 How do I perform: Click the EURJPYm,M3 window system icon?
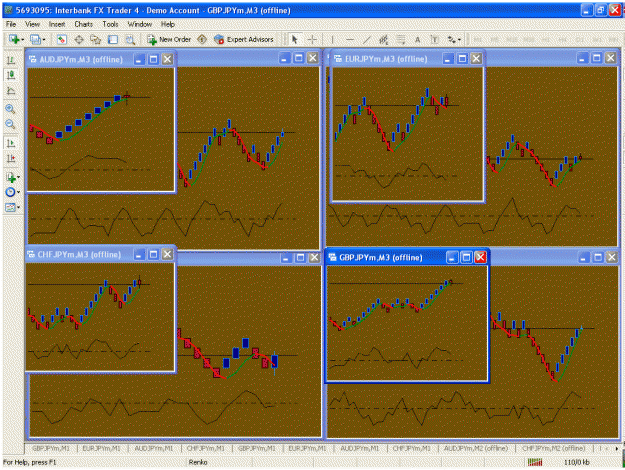[x=338, y=59]
